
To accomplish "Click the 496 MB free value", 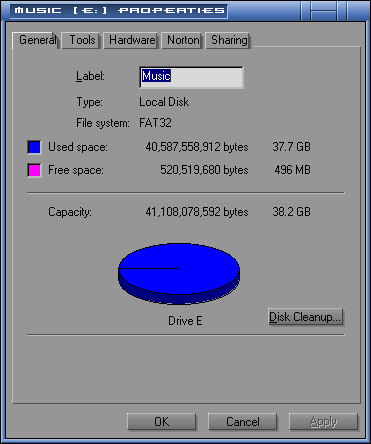I will tap(292, 170).
